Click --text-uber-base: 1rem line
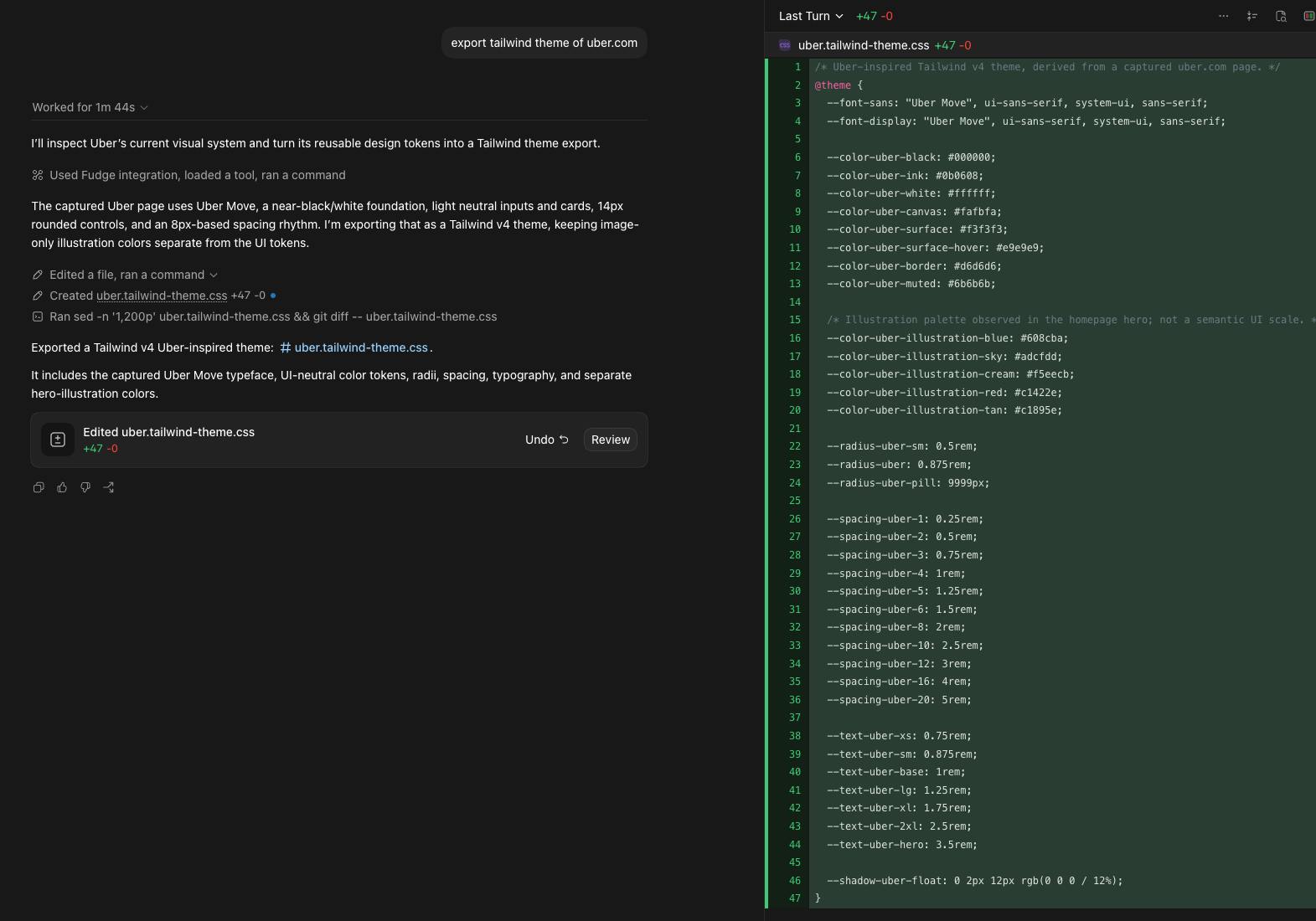 (896, 772)
